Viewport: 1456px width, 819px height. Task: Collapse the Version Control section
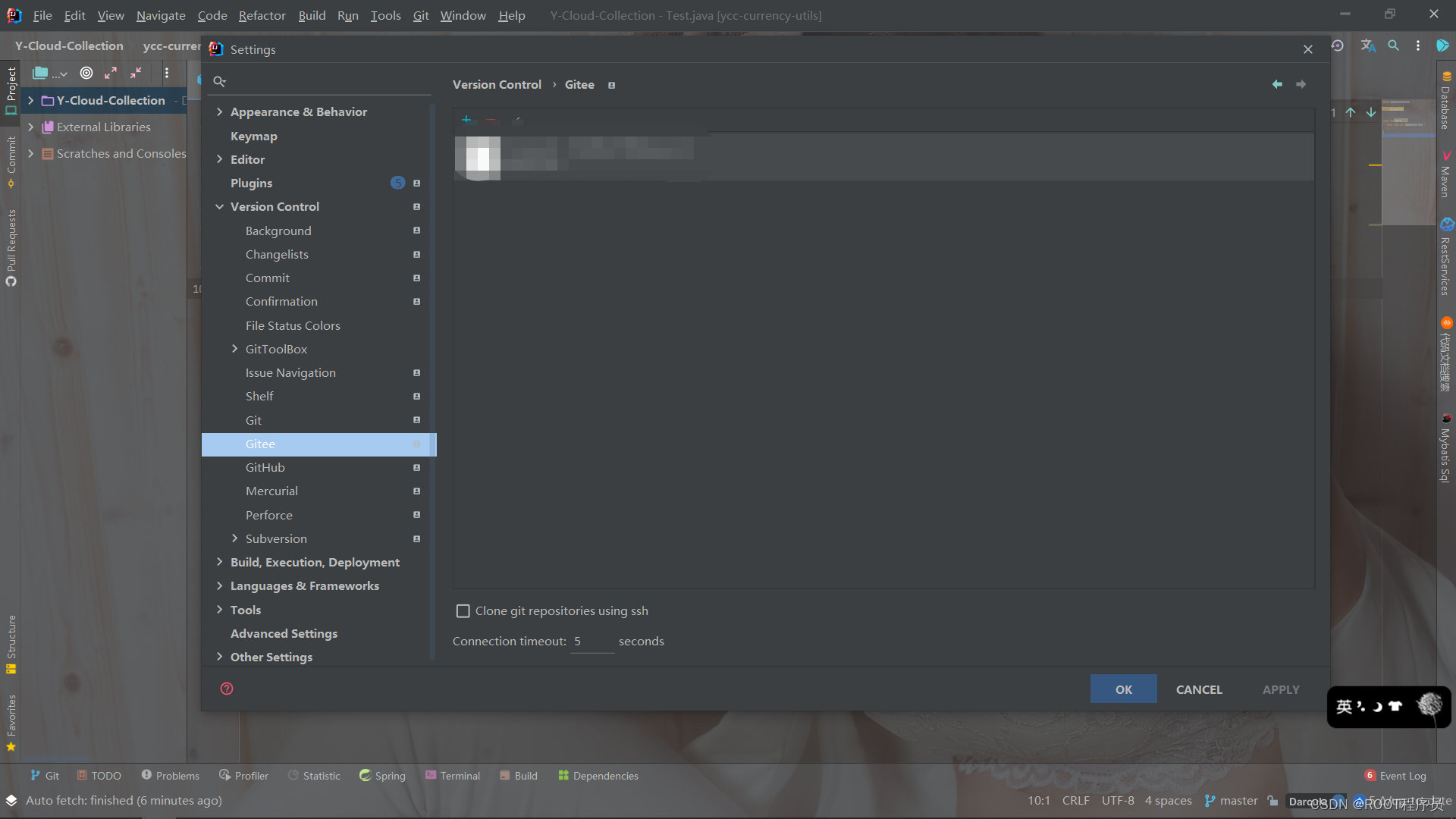pos(220,207)
